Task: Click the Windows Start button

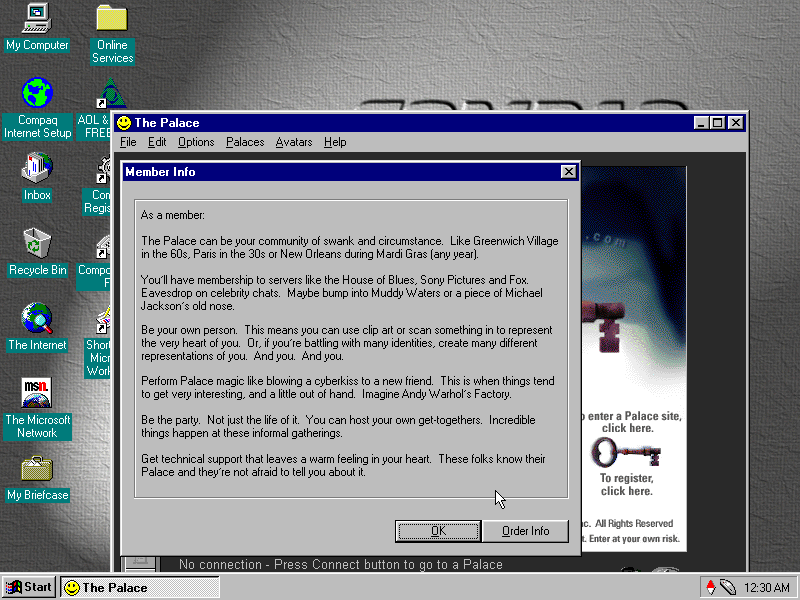Action: [29, 587]
